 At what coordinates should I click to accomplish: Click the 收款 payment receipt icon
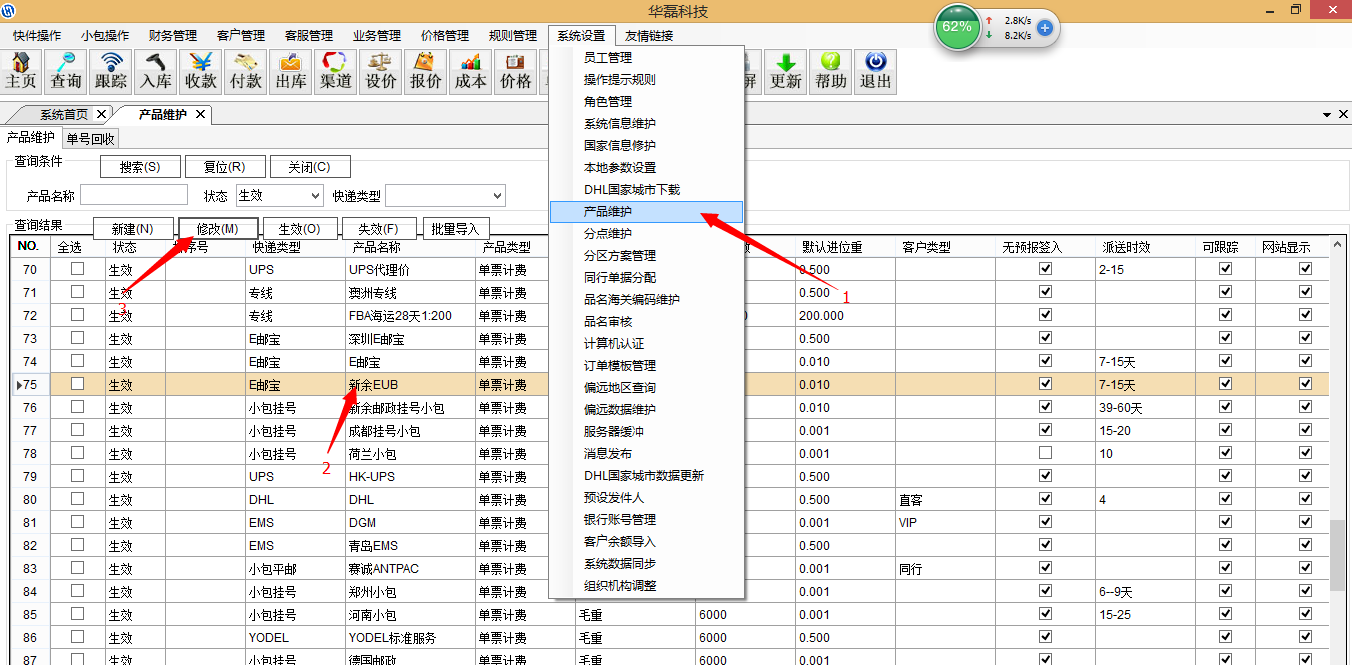(201, 71)
